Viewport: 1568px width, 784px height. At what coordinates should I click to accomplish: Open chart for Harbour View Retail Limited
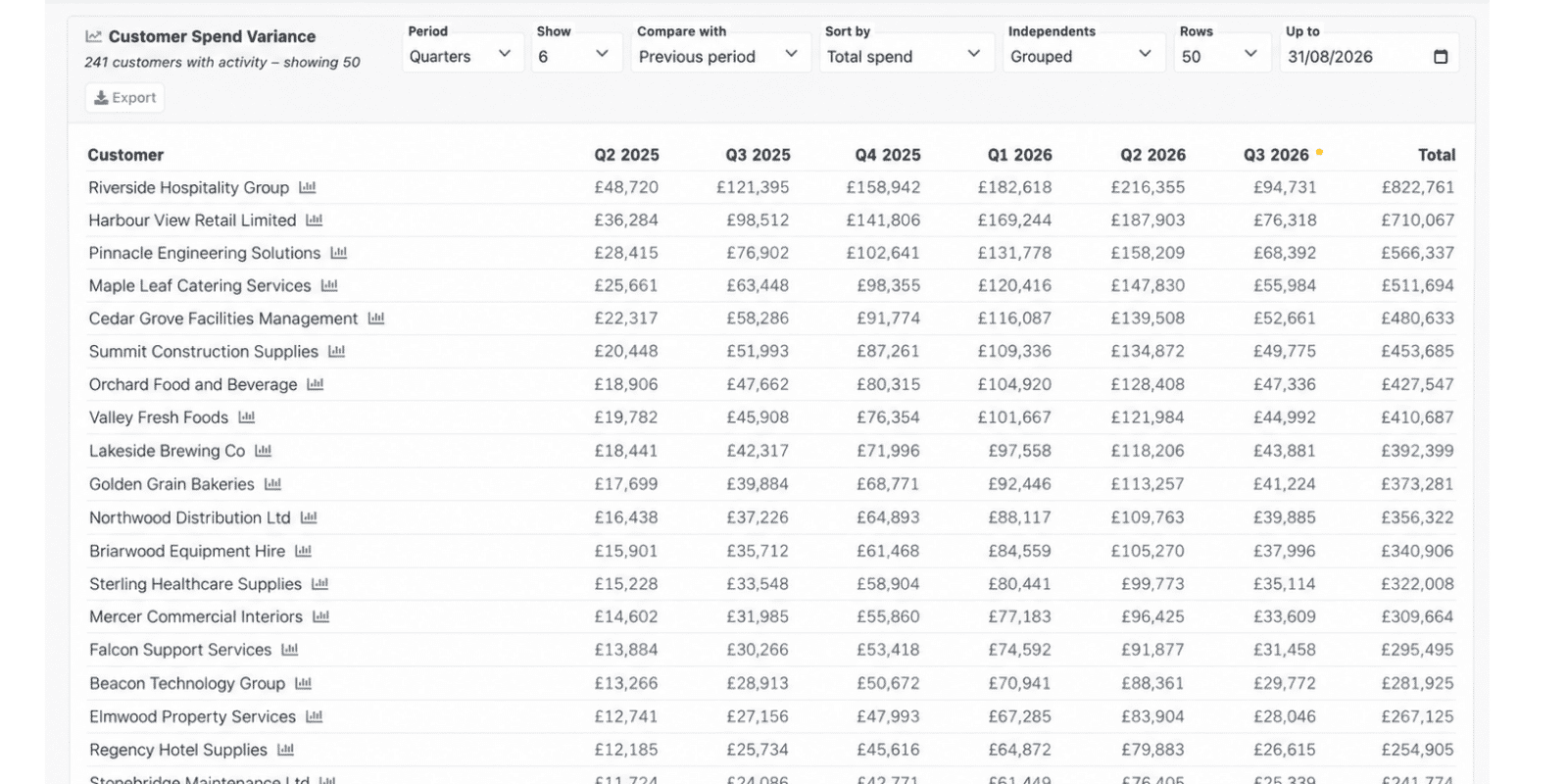(315, 220)
